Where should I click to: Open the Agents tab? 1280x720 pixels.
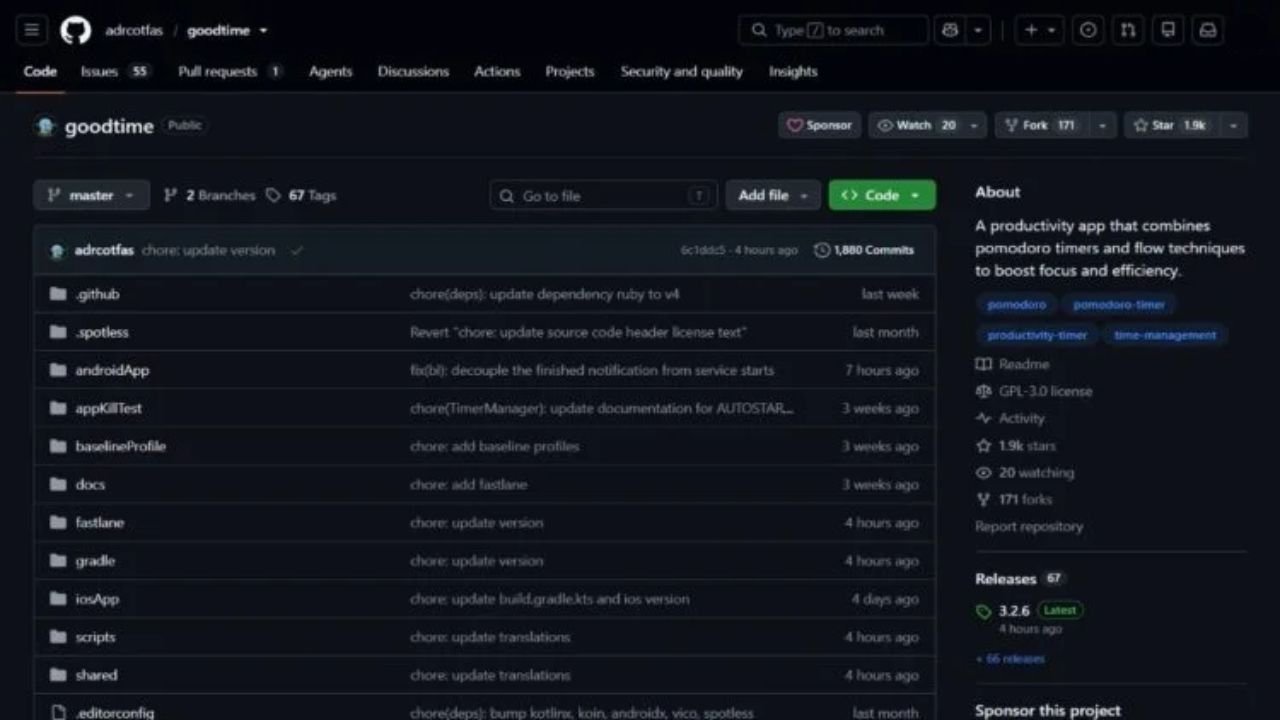coord(331,71)
